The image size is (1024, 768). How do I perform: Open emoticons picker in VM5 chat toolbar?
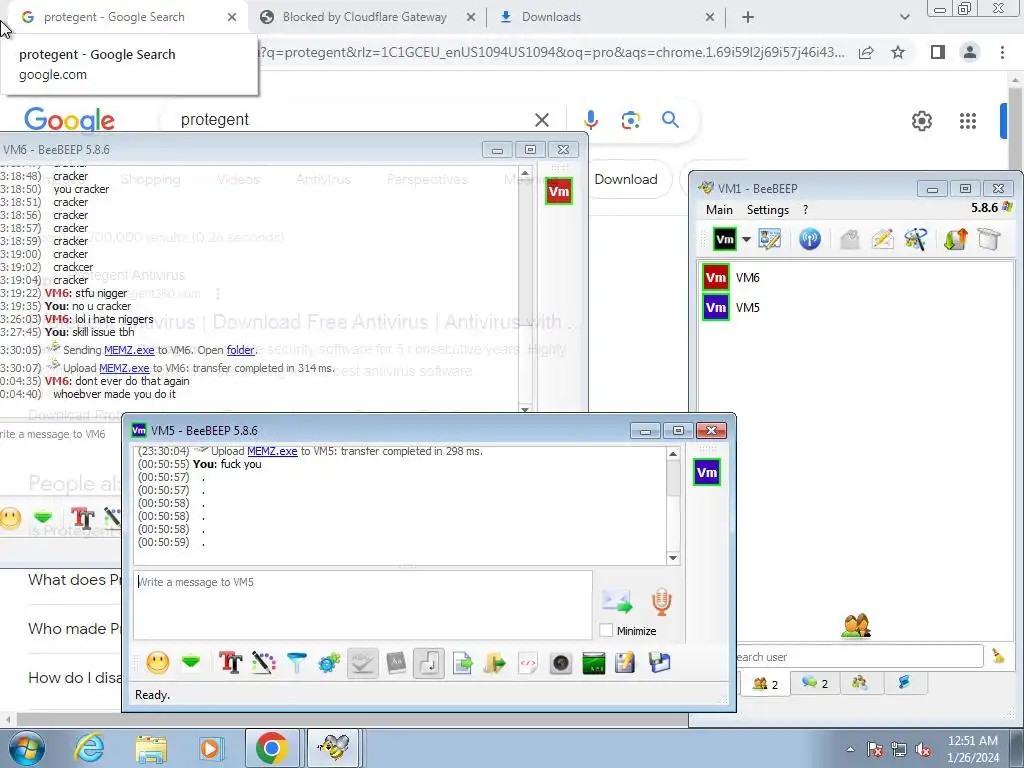pos(157,663)
